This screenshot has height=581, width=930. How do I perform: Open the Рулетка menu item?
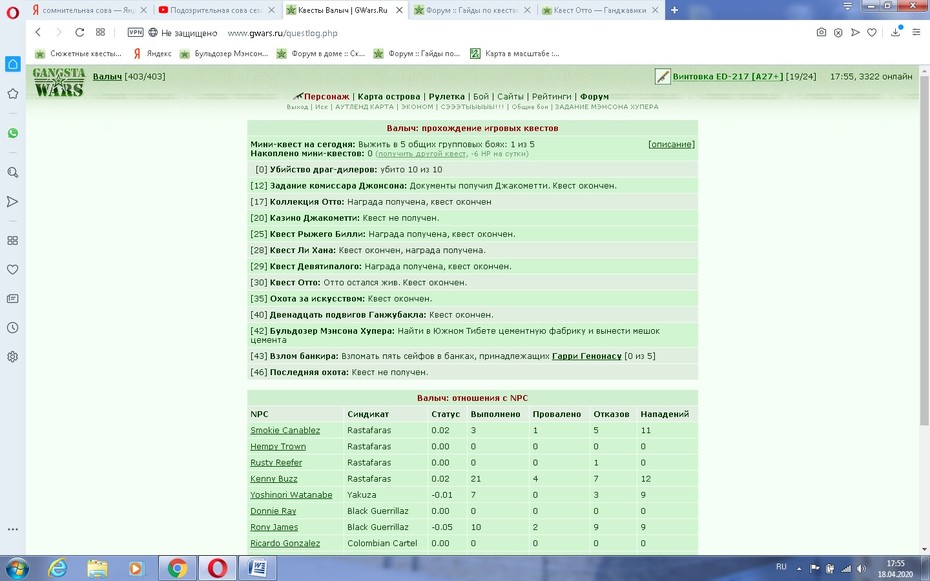(447, 97)
